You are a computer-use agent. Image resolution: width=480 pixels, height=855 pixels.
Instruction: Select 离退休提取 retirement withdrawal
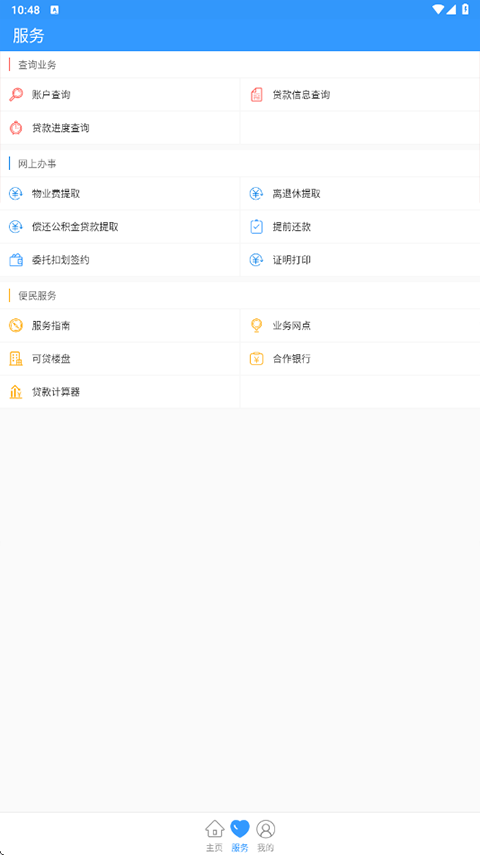pos(360,194)
